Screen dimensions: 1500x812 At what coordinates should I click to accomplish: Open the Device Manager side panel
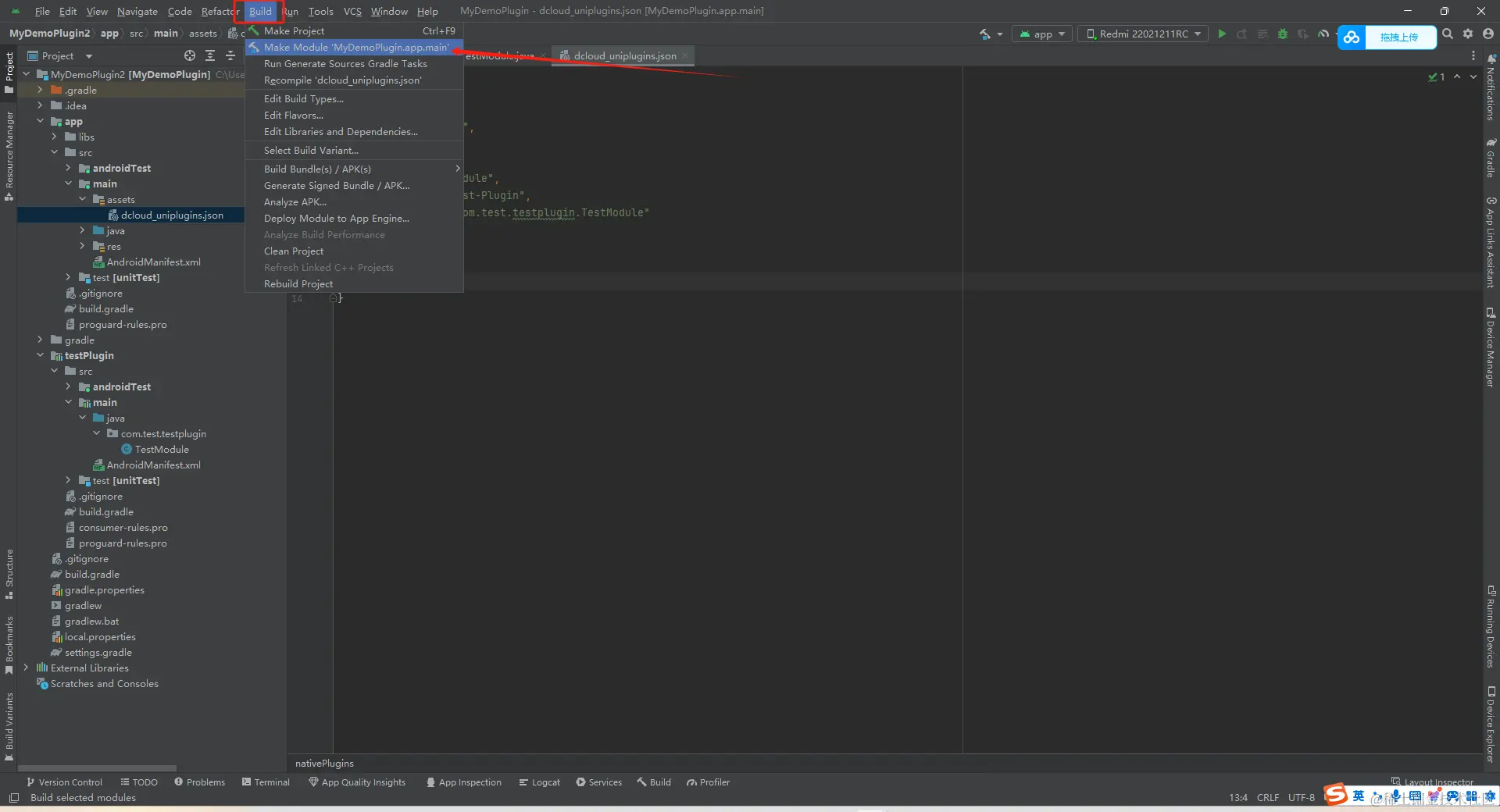click(1491, 347)
